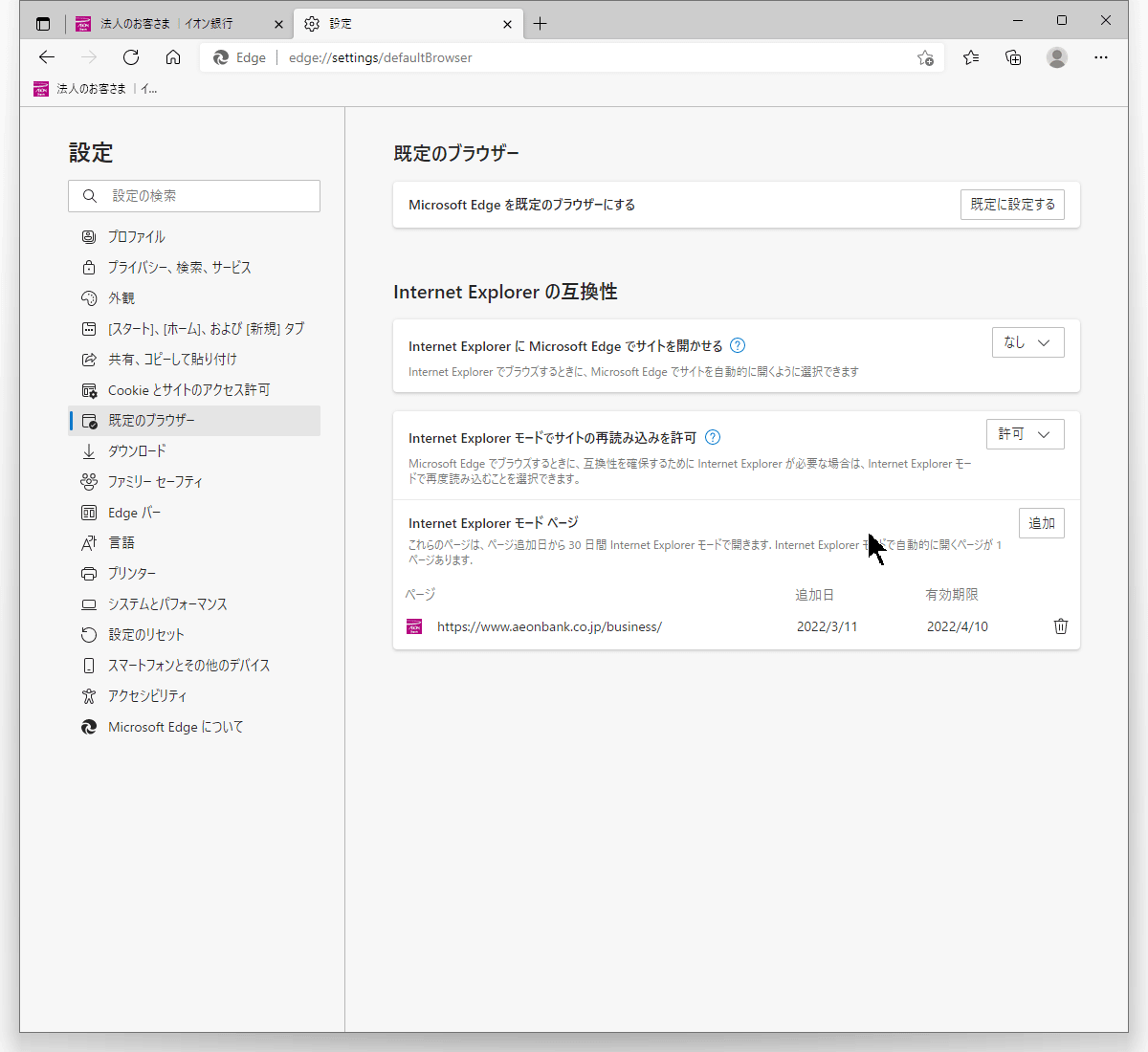The height and width of the screenshot is (1052, 1148).
Task: Refresh the current page
Action: click(131, 57)
